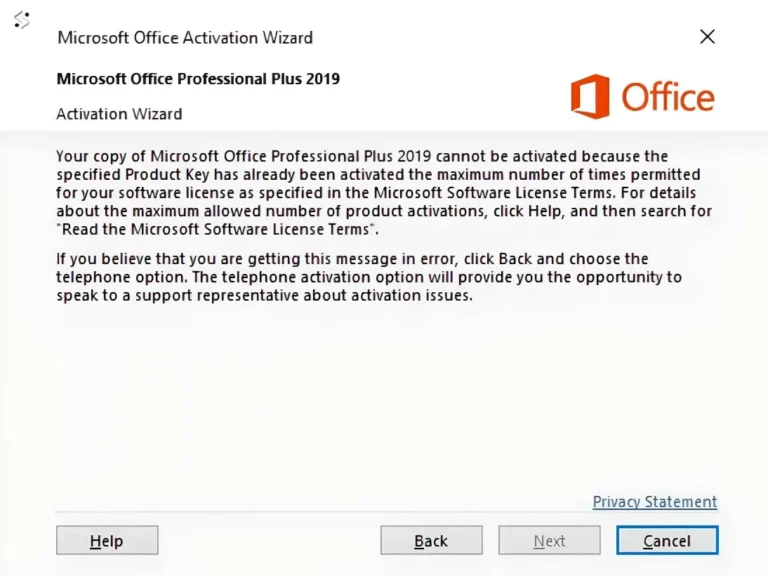
Task: Click the words "support representative" in the message
Action: click(x=192, y=296)
